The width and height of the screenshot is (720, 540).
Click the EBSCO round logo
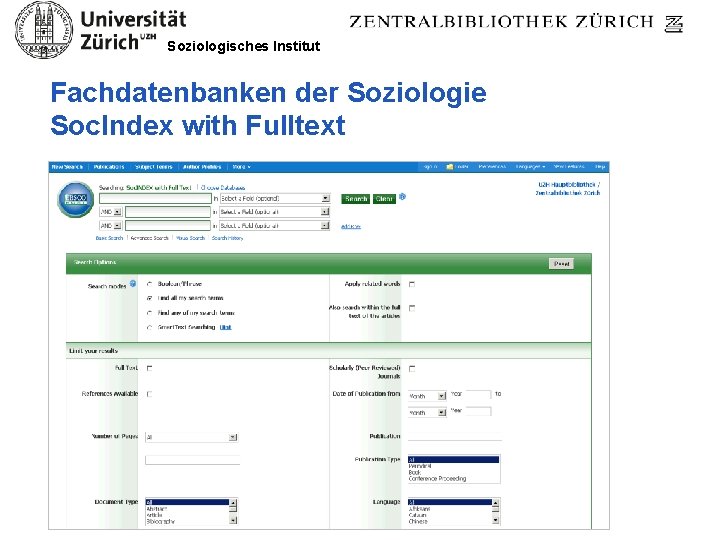[x=76, y=200]
